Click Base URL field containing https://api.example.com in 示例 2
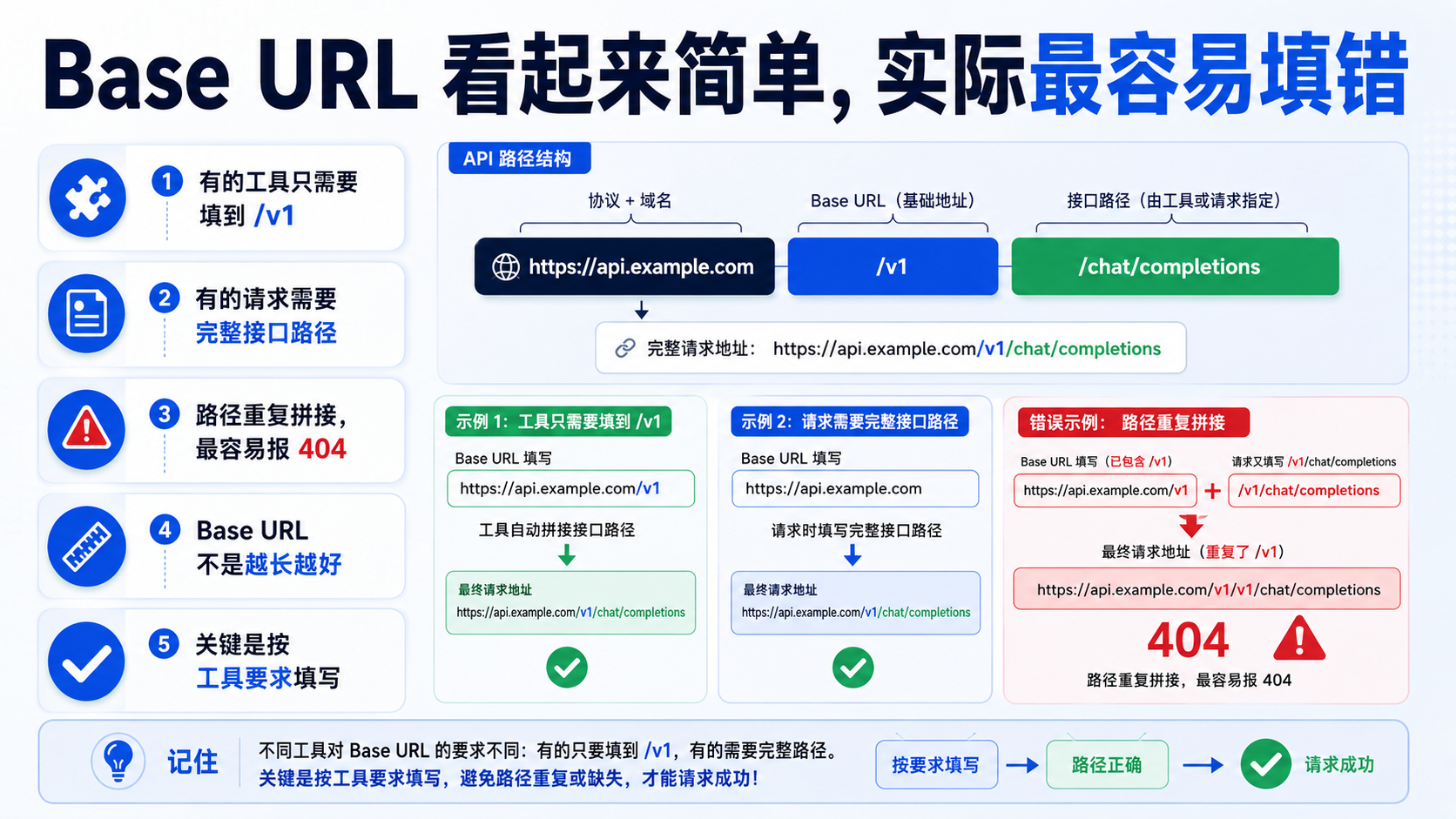 pos(855,488)
